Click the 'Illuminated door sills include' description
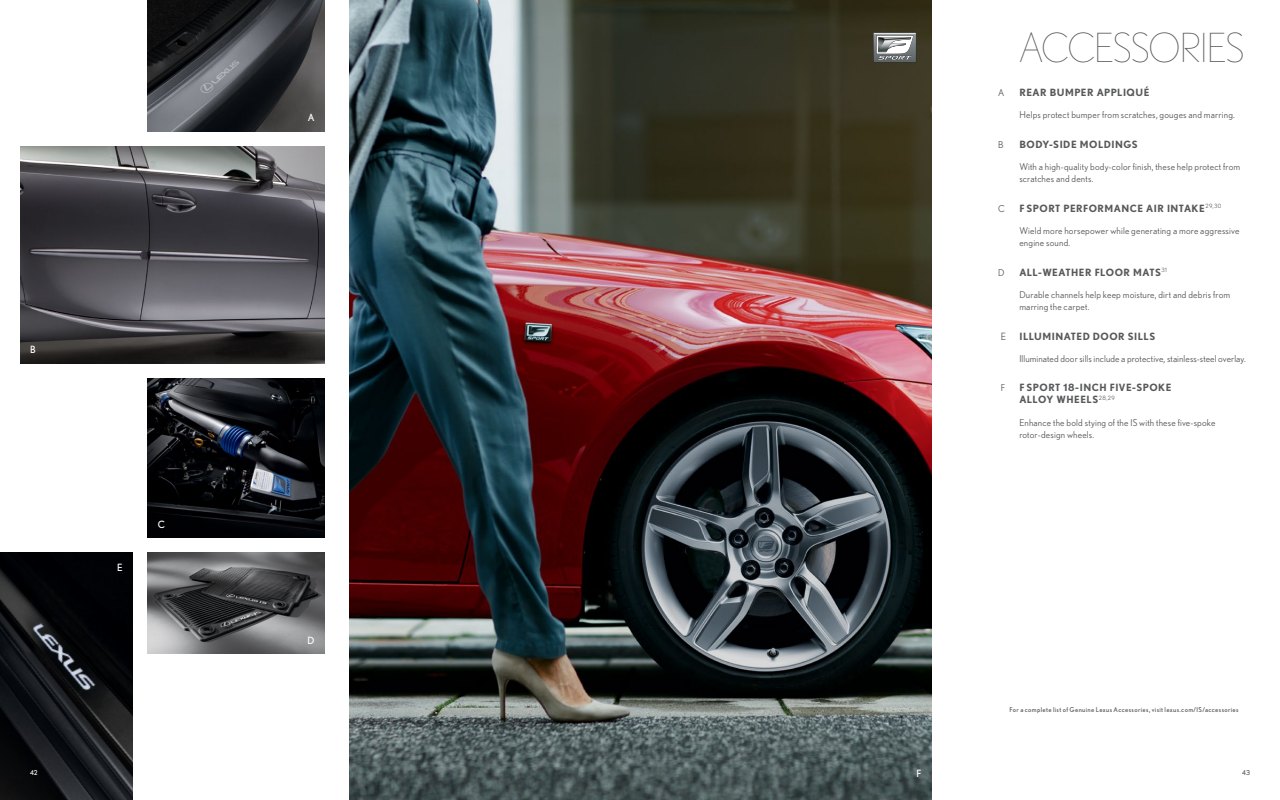Image resolution: width=1280 pixels, height=800 pixels. (x=1132, y=359)
